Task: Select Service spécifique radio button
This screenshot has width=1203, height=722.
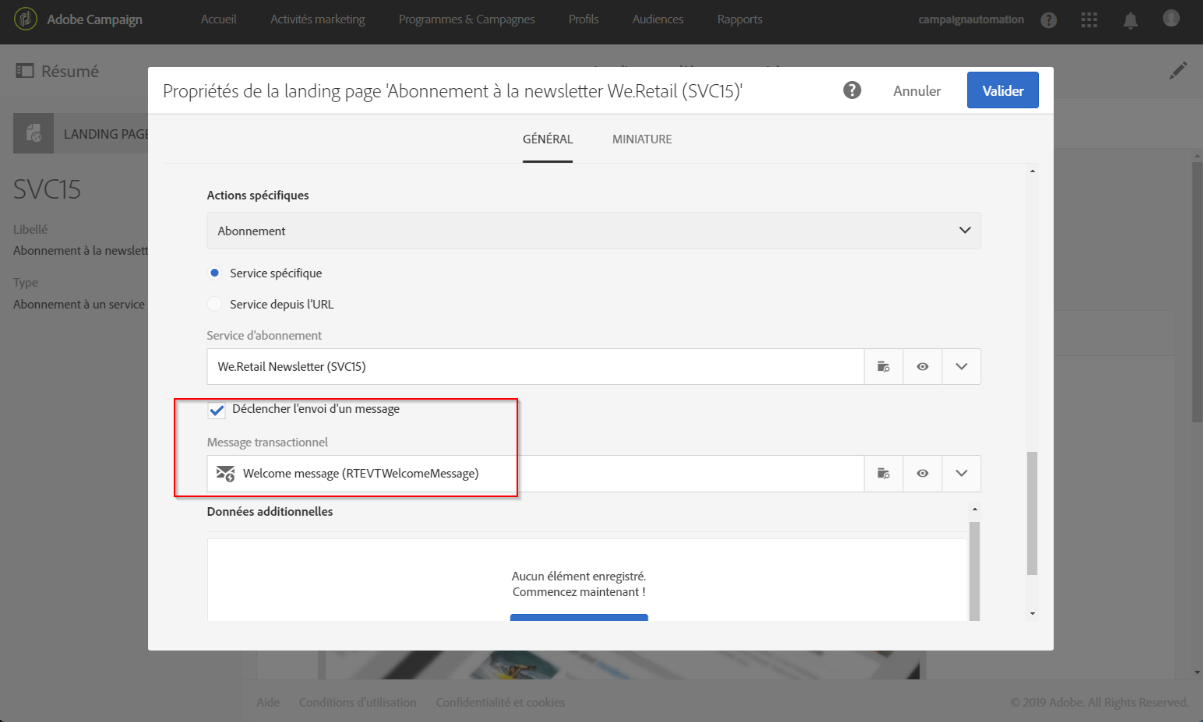Action: tap(214, 273)
